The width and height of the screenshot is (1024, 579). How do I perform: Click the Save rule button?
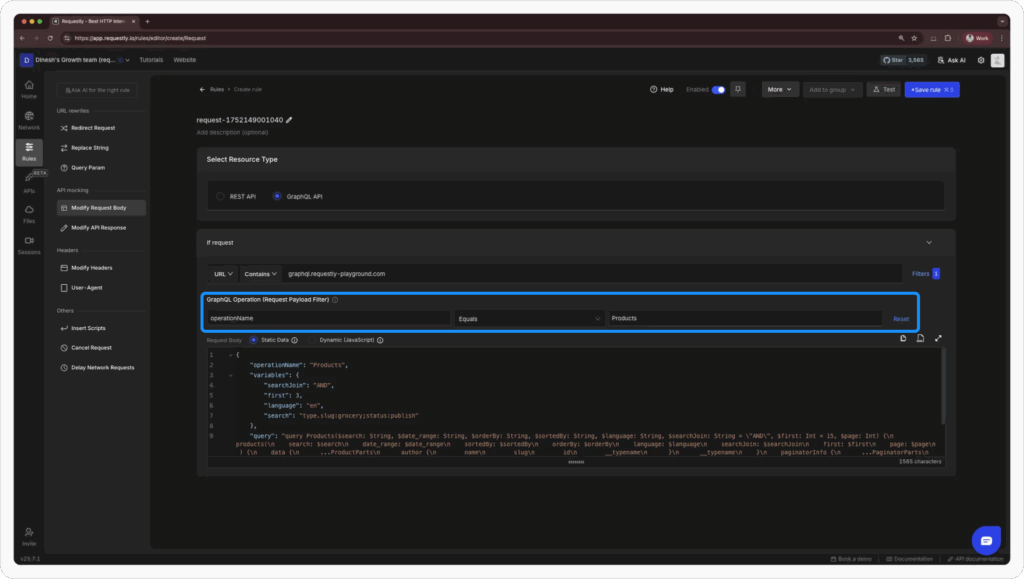[x=932, y=89]
